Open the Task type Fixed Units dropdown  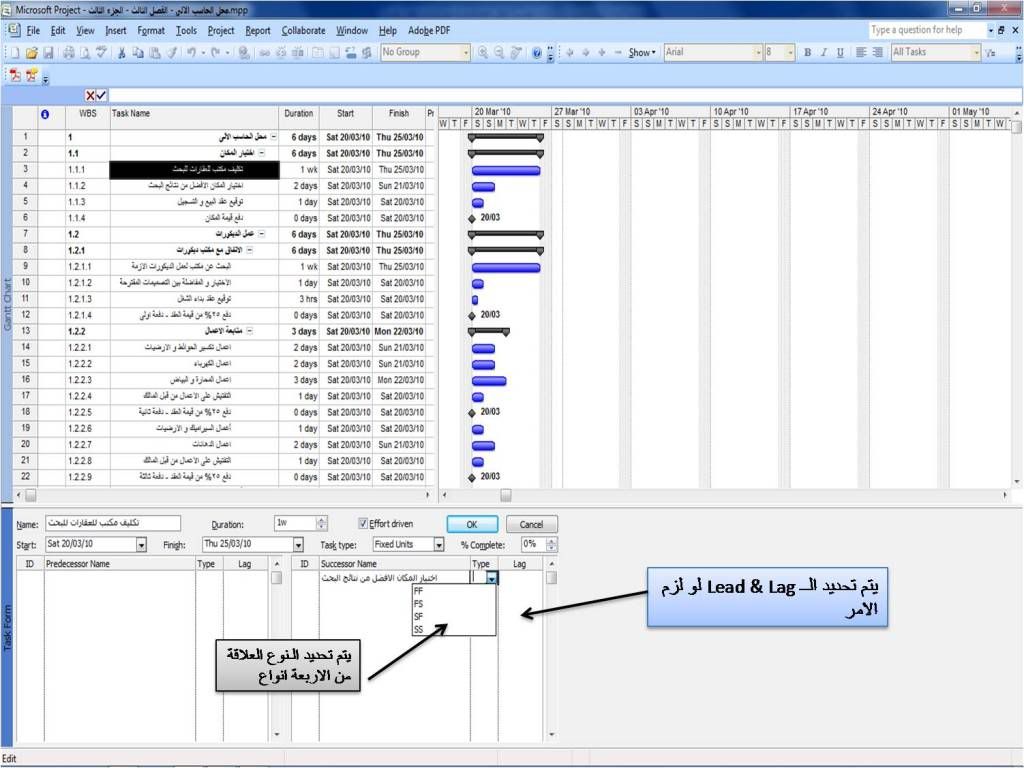[439, 545]
